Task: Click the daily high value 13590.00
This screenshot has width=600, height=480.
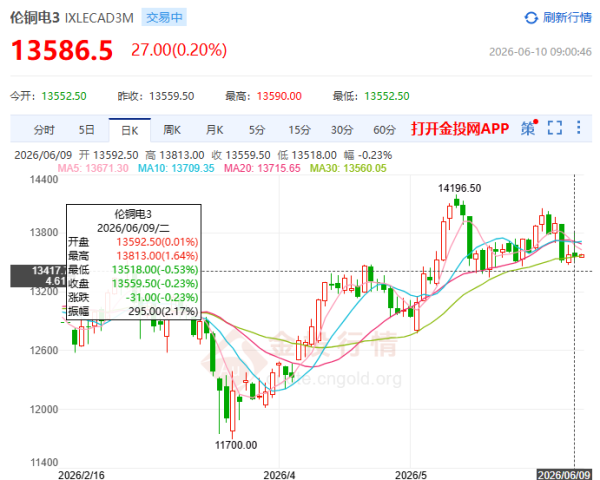Action: point(279,96)
